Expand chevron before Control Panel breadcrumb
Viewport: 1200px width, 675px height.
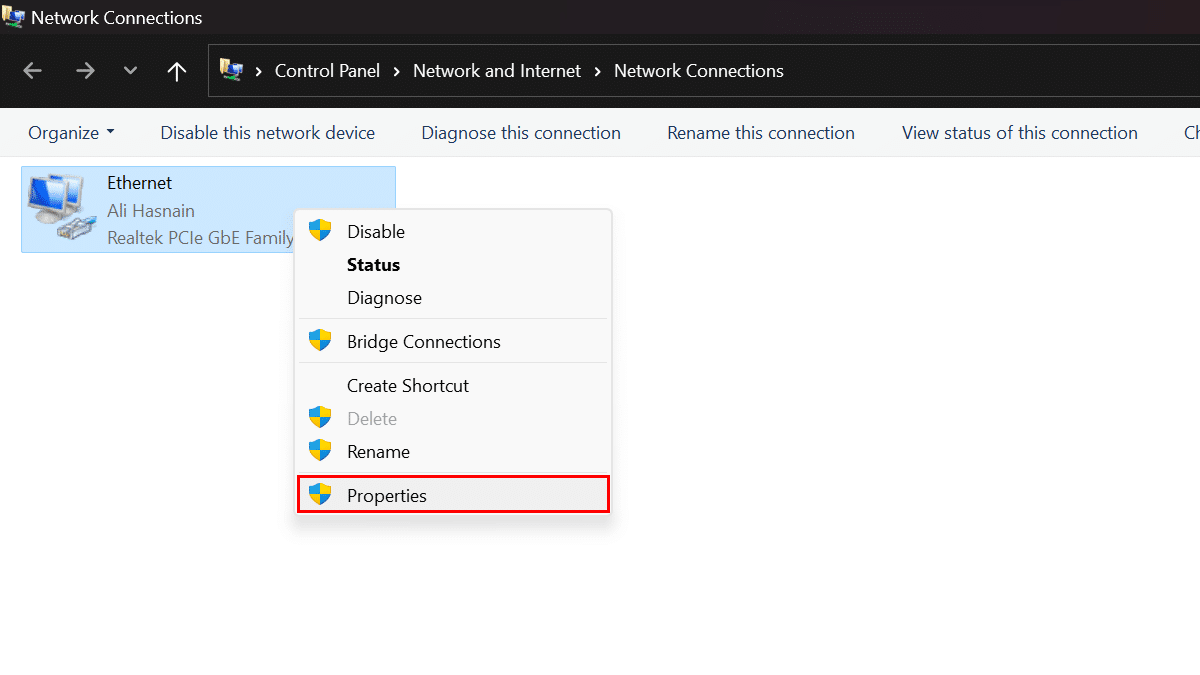(x=259, y=71)
